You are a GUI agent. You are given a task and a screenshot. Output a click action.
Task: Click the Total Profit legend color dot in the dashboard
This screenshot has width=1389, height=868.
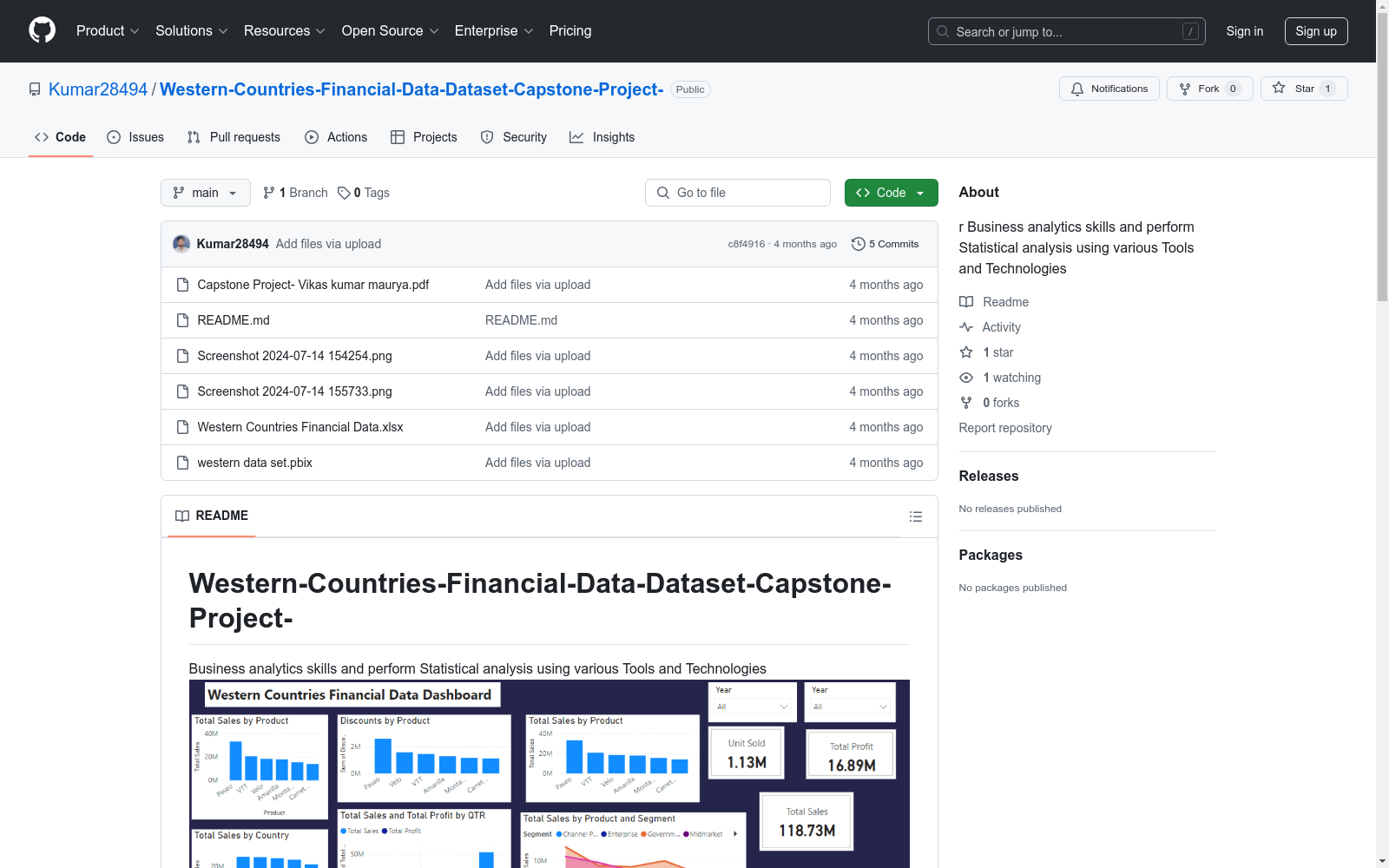tap(385, 831)
